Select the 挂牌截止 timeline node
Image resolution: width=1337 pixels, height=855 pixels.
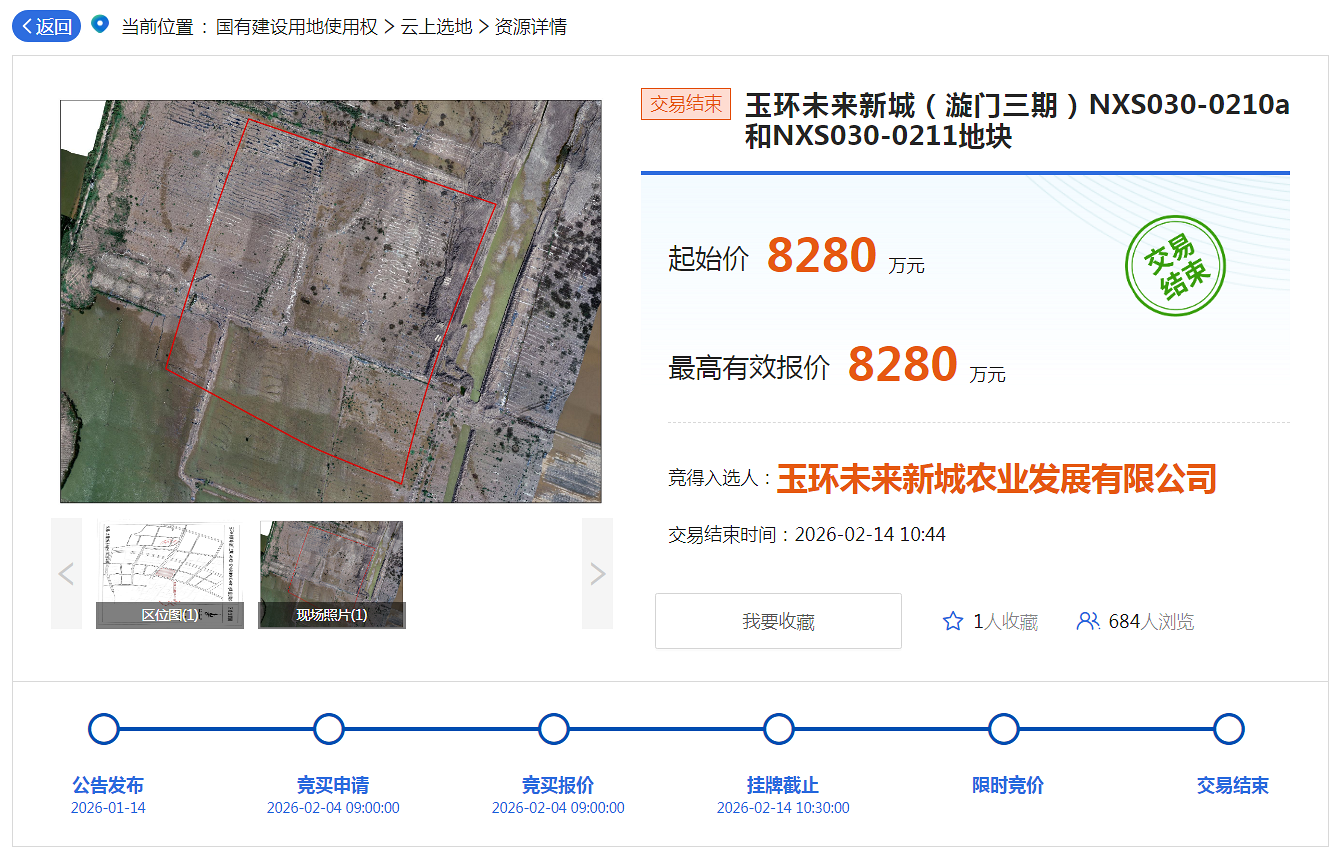point(779,729)
